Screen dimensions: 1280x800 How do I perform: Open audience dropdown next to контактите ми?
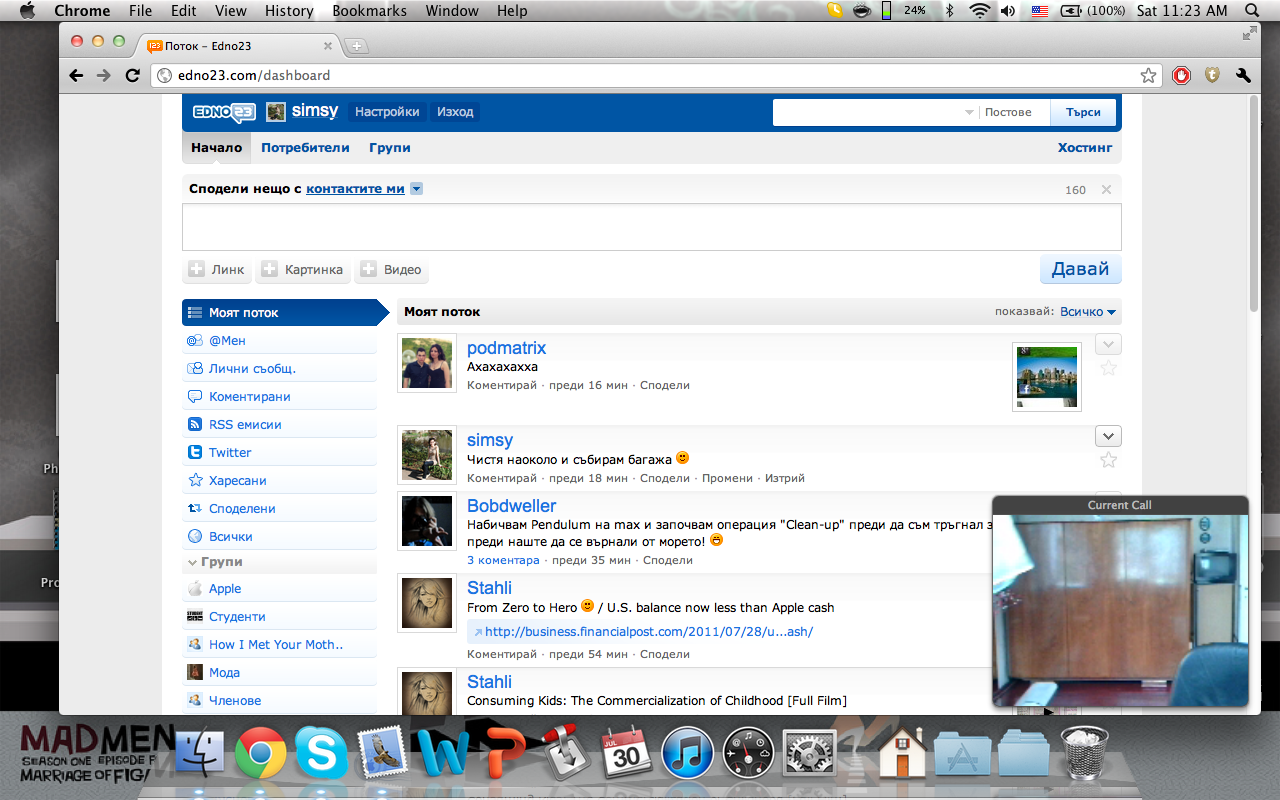tap(417, 188)
